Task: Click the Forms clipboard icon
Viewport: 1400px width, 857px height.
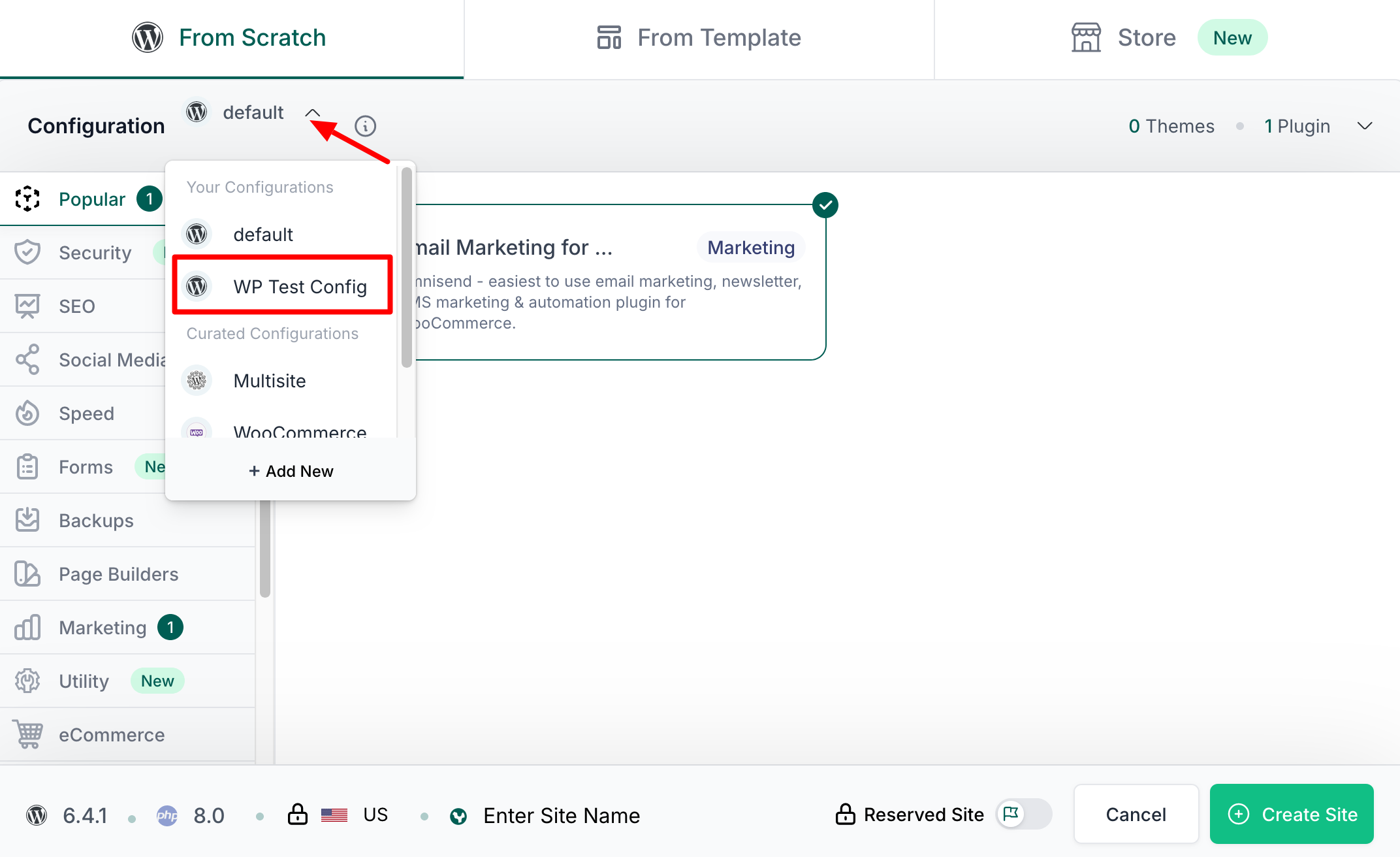Action: pos(27,466)
